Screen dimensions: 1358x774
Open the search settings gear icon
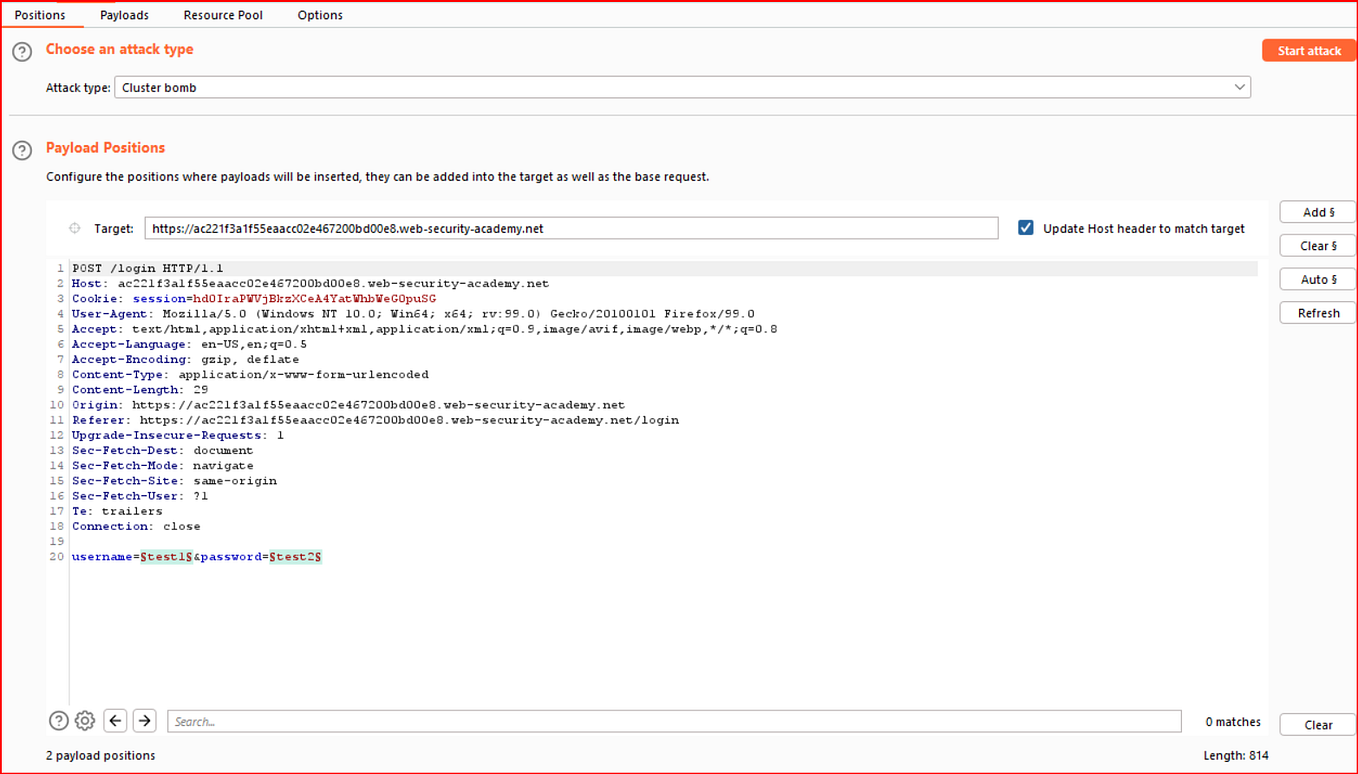pos(84,720)
